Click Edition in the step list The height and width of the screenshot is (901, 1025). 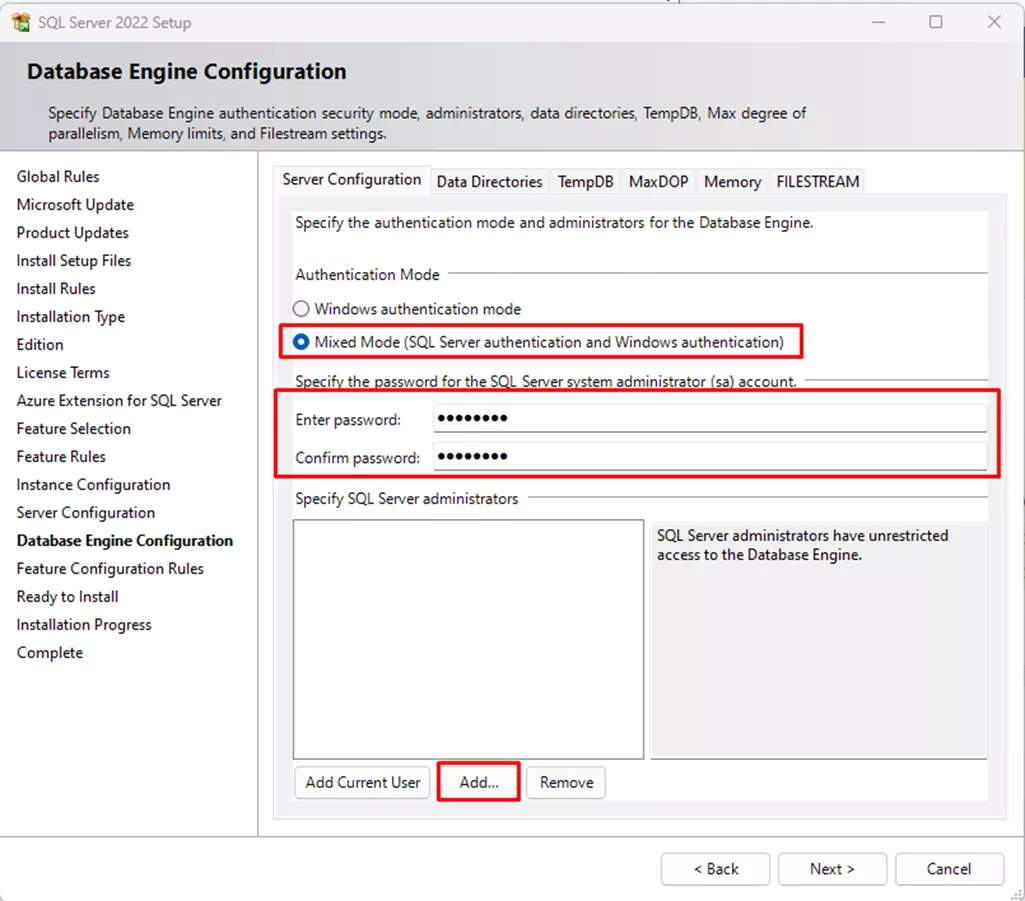click(x=40, y=345)
